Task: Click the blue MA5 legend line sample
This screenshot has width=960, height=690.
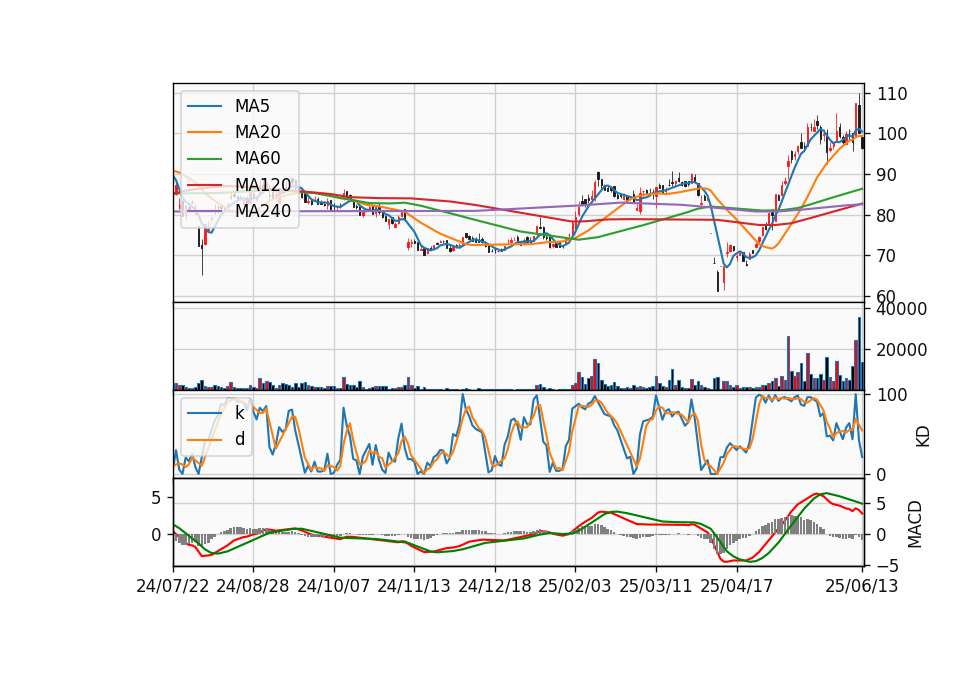Action: (x=204, y=107)
